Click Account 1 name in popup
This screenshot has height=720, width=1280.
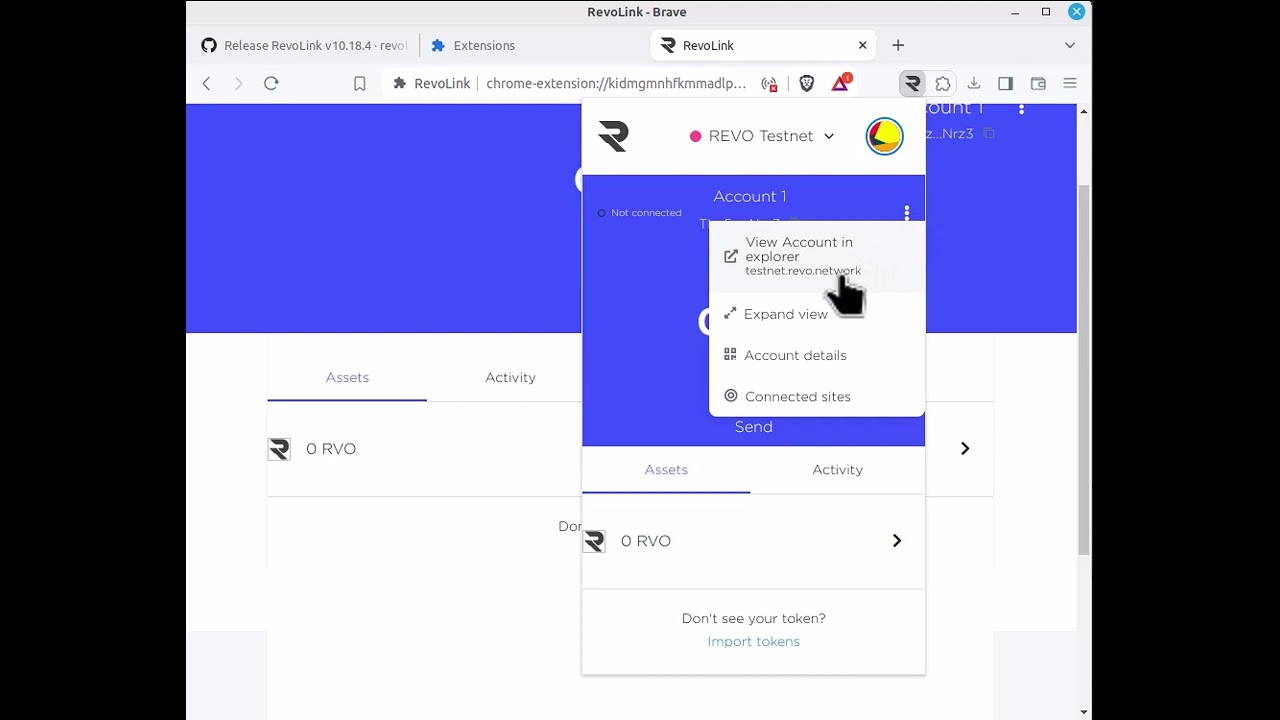pyautogui.click(x=750, y=197)
